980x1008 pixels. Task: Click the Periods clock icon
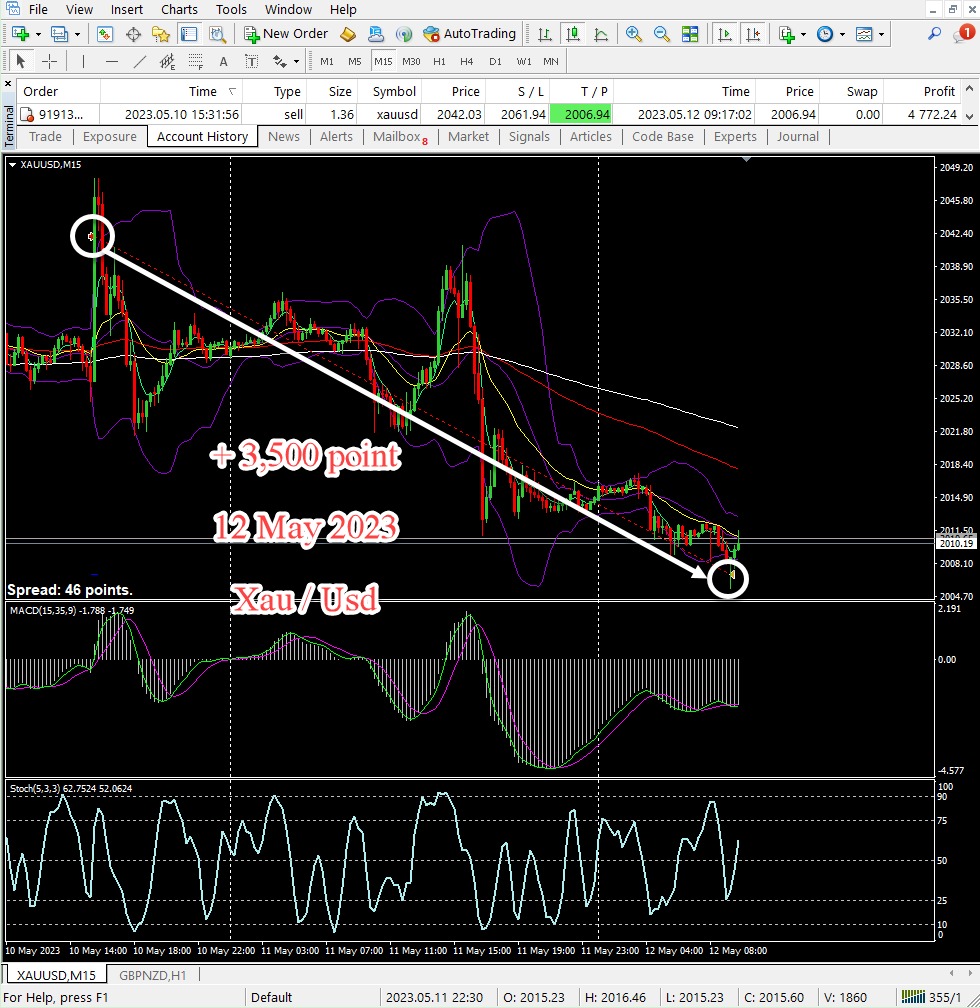(x=825, y=34)
